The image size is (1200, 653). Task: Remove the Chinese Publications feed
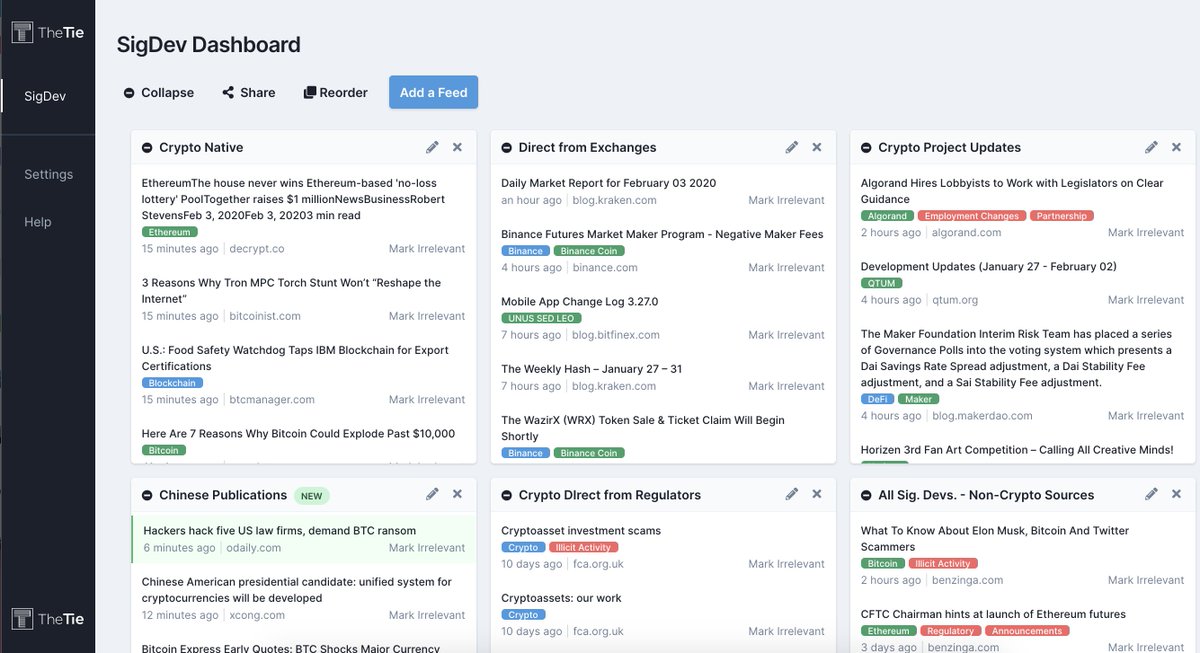pyautogui.click(x=457, y=494)
